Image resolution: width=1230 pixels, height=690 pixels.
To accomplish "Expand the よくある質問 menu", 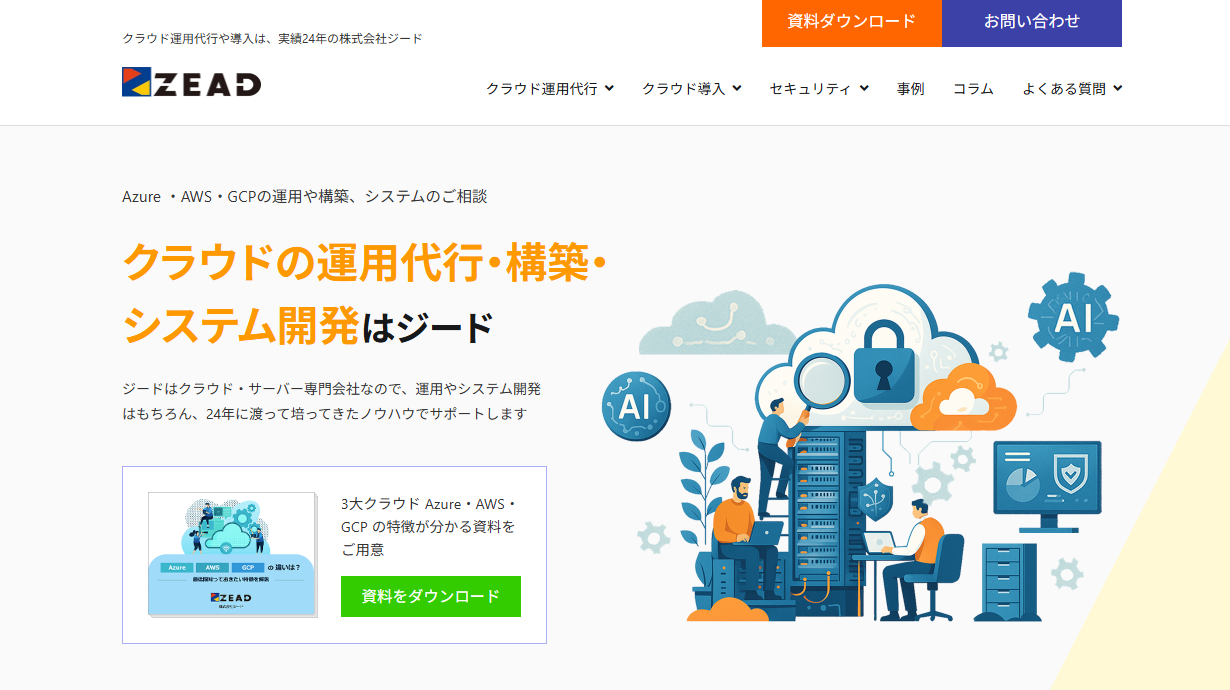I will (1072, 88).
